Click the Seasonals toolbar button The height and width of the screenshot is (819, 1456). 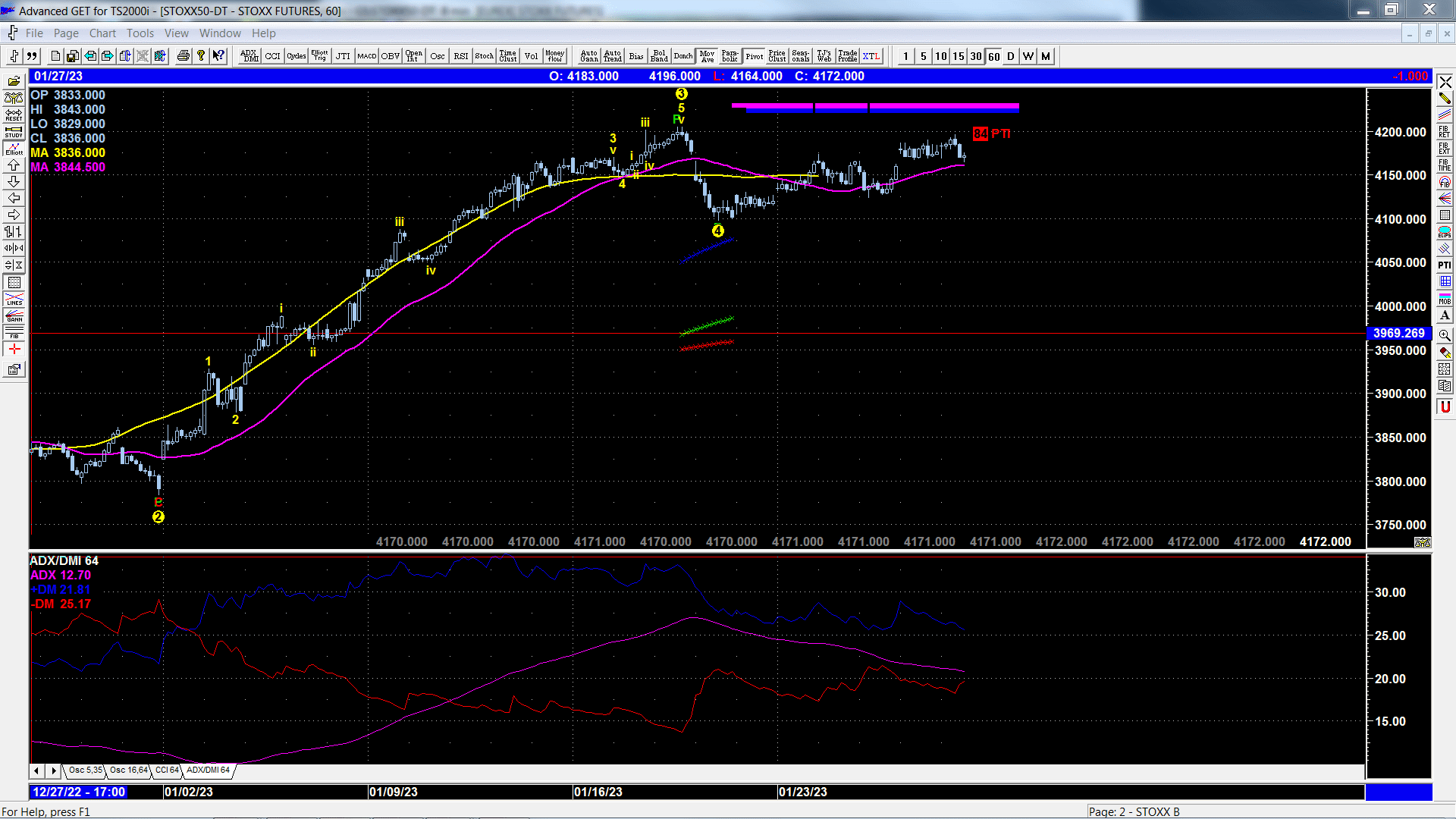(801, 56)
